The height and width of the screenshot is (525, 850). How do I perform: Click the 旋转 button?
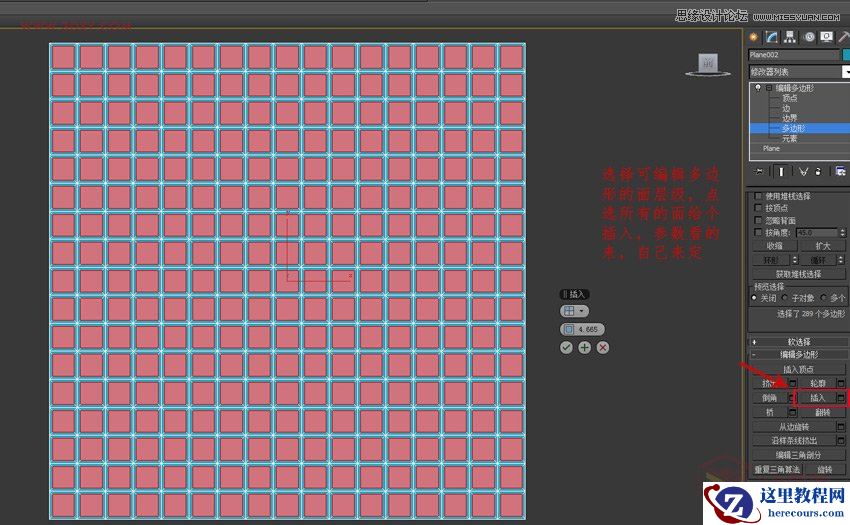[825, 470]
